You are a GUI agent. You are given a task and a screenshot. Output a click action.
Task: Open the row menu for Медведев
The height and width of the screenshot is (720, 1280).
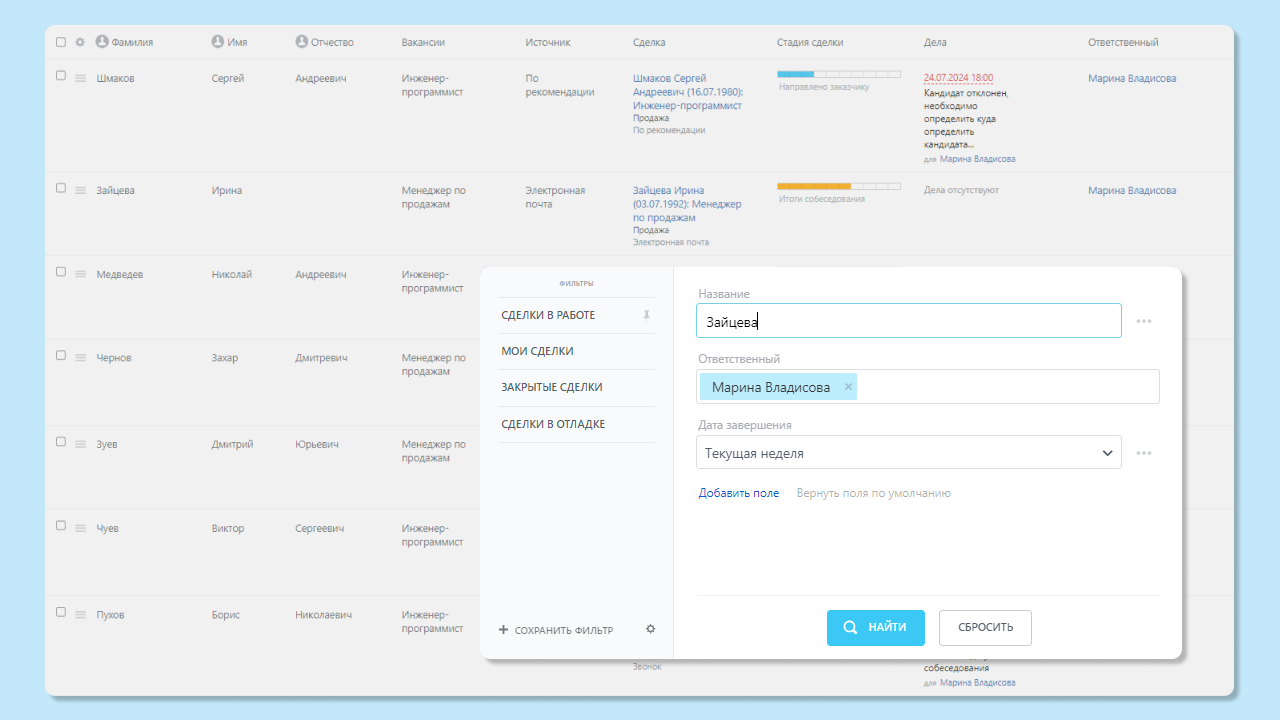point(81,275)
